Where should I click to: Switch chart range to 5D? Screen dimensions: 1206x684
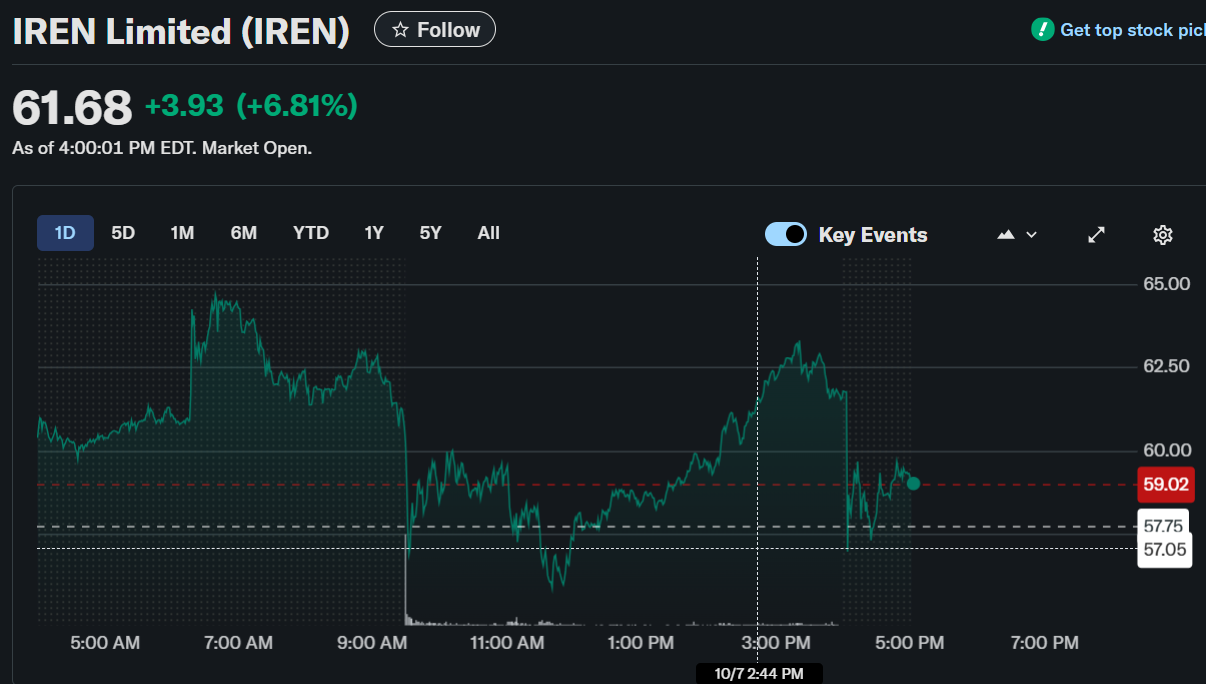123,233
